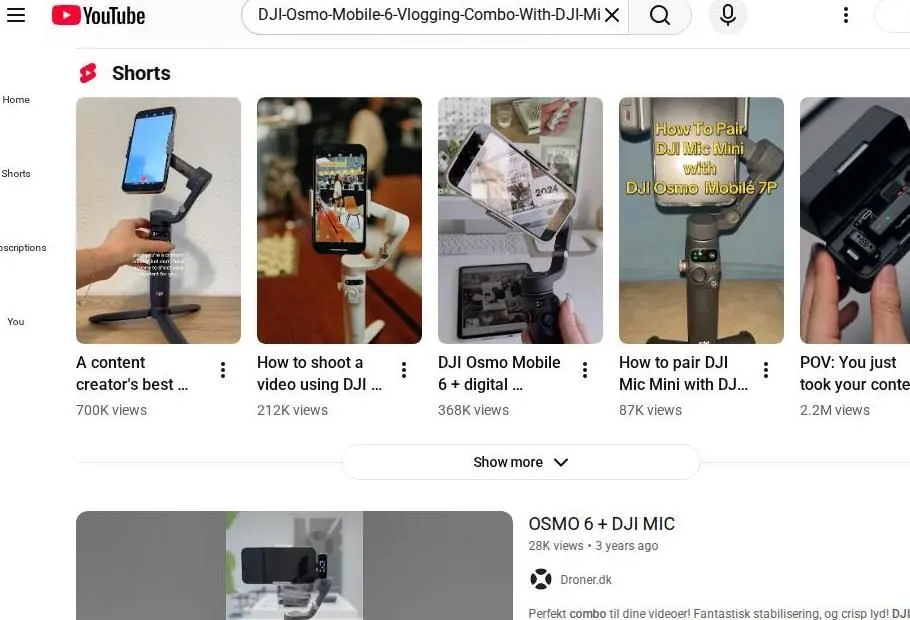The image size is (910, 620).
Task: Click the '2.2M views' text
Action: 835,410
